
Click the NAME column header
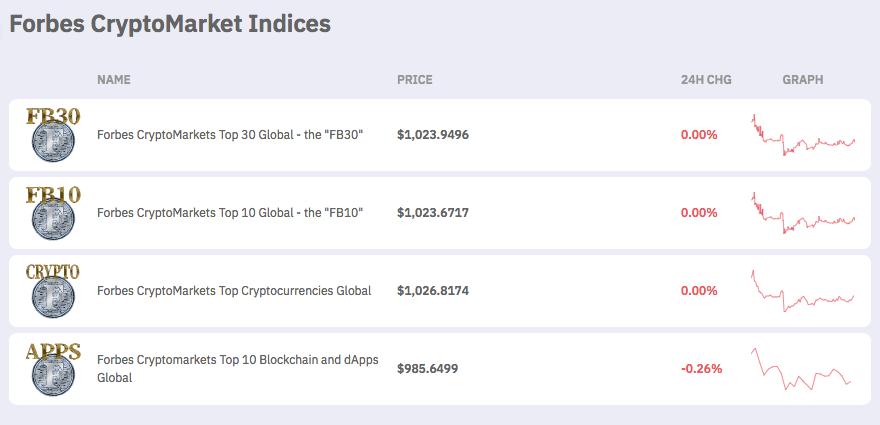point(114,79)
